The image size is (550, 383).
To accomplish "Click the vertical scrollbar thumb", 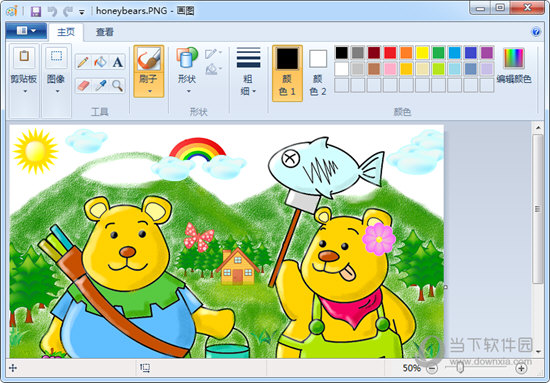I will (x=538, y=209).
